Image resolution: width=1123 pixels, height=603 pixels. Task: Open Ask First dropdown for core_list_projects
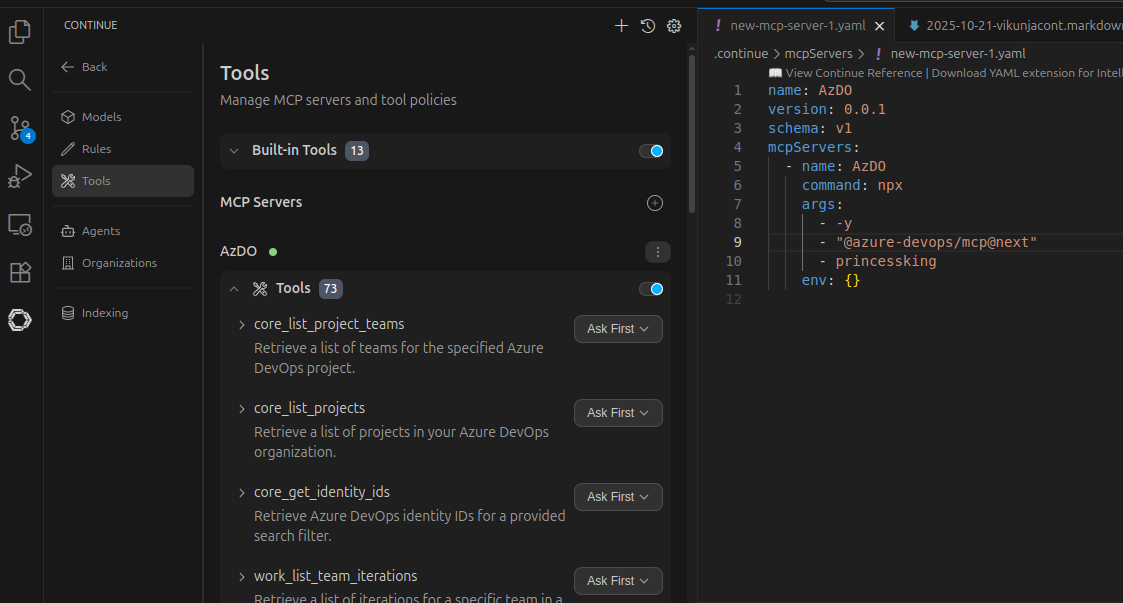618,413
